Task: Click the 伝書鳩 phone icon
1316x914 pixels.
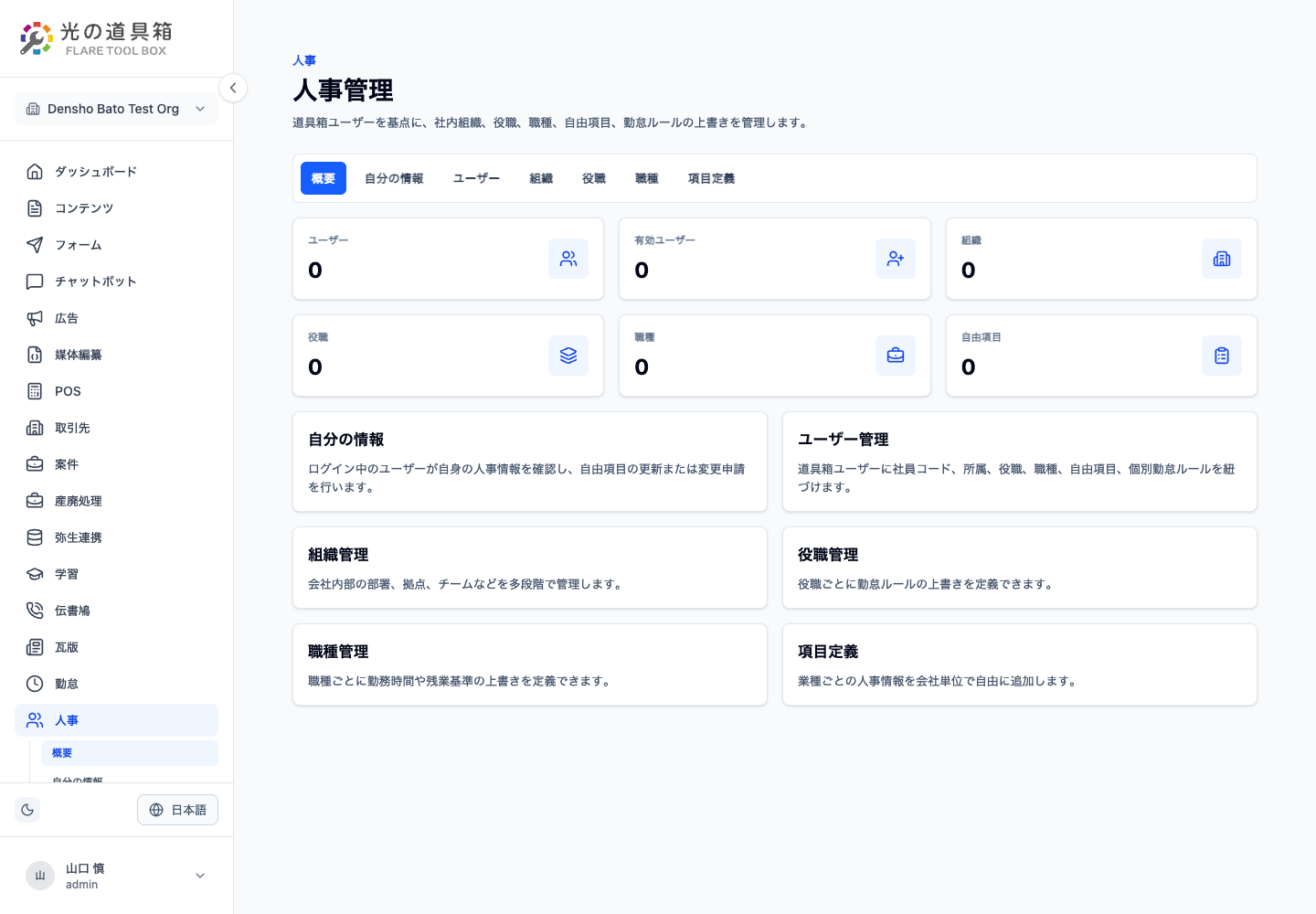Action: [x=35, y=611]
